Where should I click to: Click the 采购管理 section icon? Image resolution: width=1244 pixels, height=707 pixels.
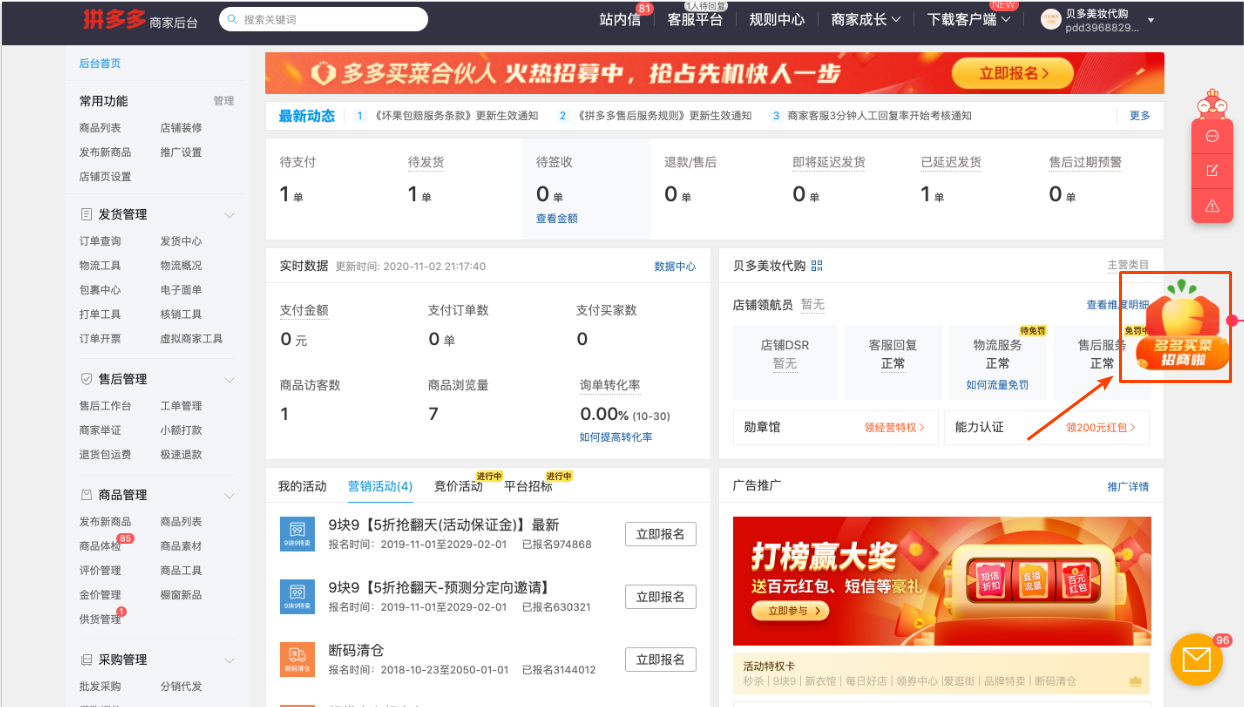[x=86, y=660]
